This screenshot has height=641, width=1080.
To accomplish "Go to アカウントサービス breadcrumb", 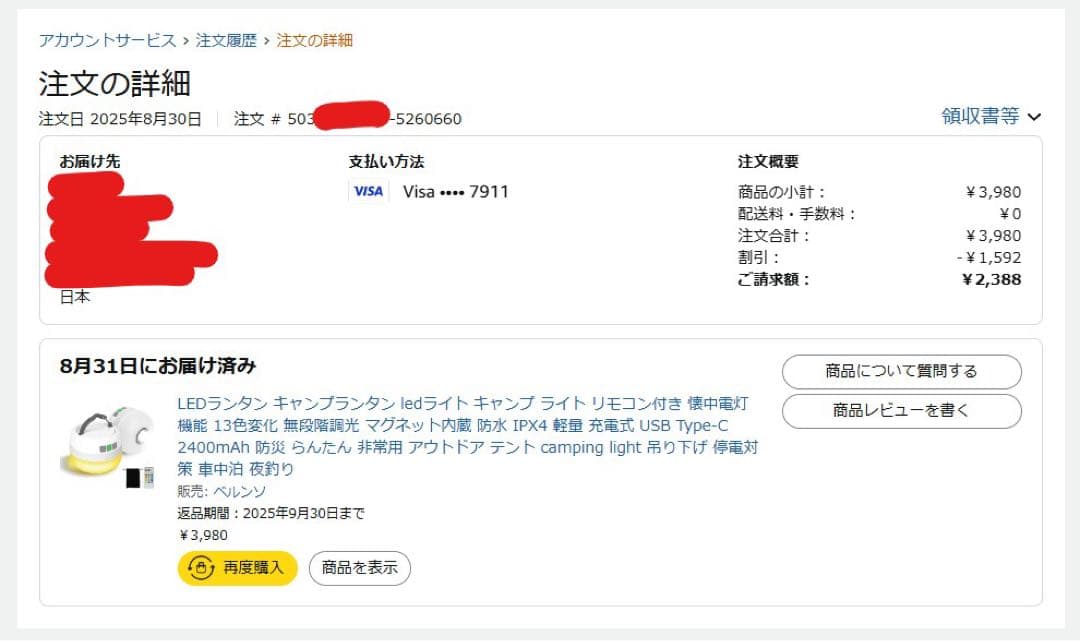I will pyautogui.click(x=107, y=41).
